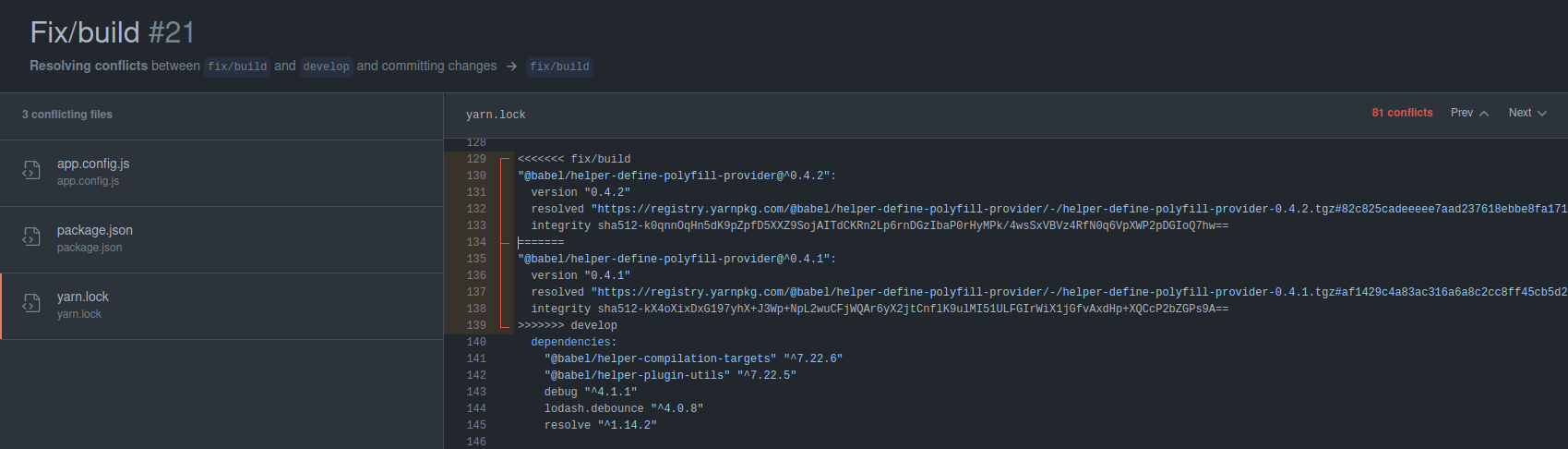Click the develop branch label
Screen dimensions: 1568x449
(327, 67)
